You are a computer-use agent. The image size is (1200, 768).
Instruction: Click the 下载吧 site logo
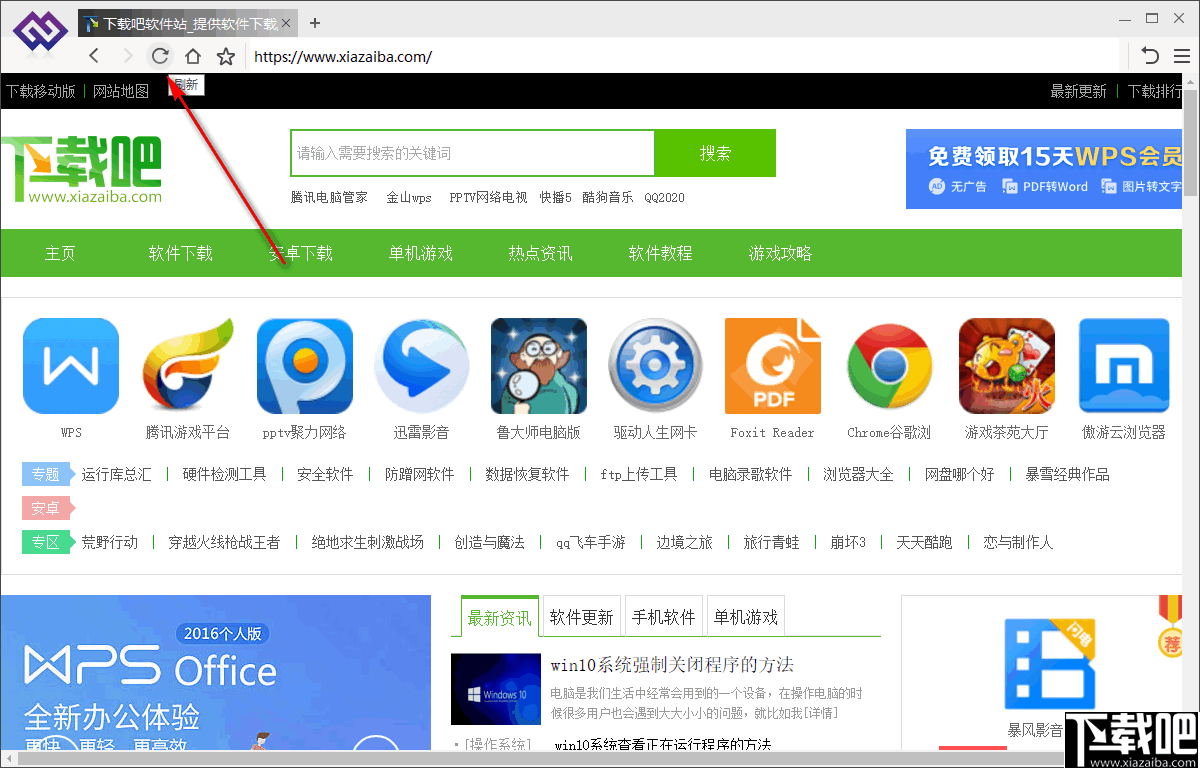click(x=81, y=169)
